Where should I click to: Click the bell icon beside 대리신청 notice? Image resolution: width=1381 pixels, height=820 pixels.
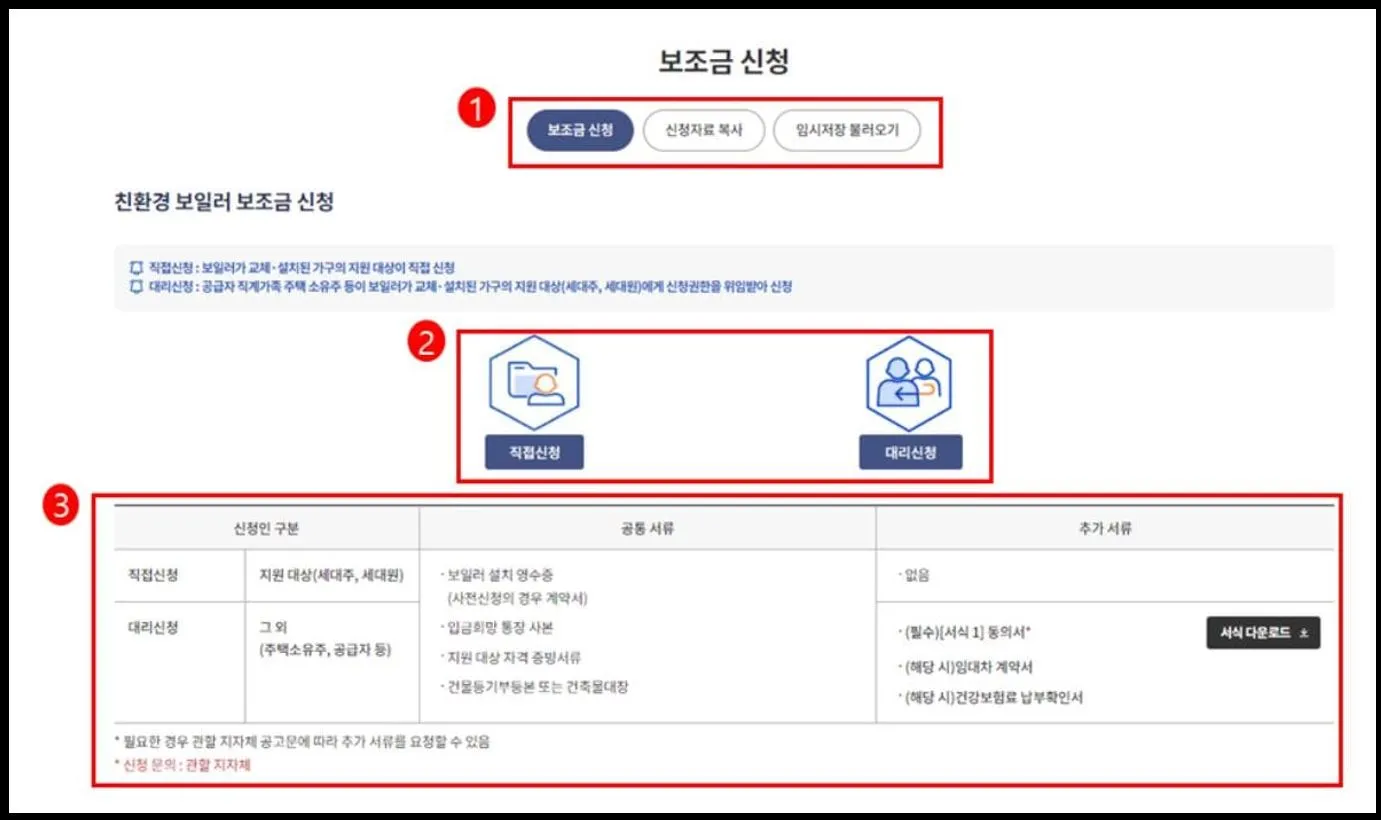click(136, 287)
